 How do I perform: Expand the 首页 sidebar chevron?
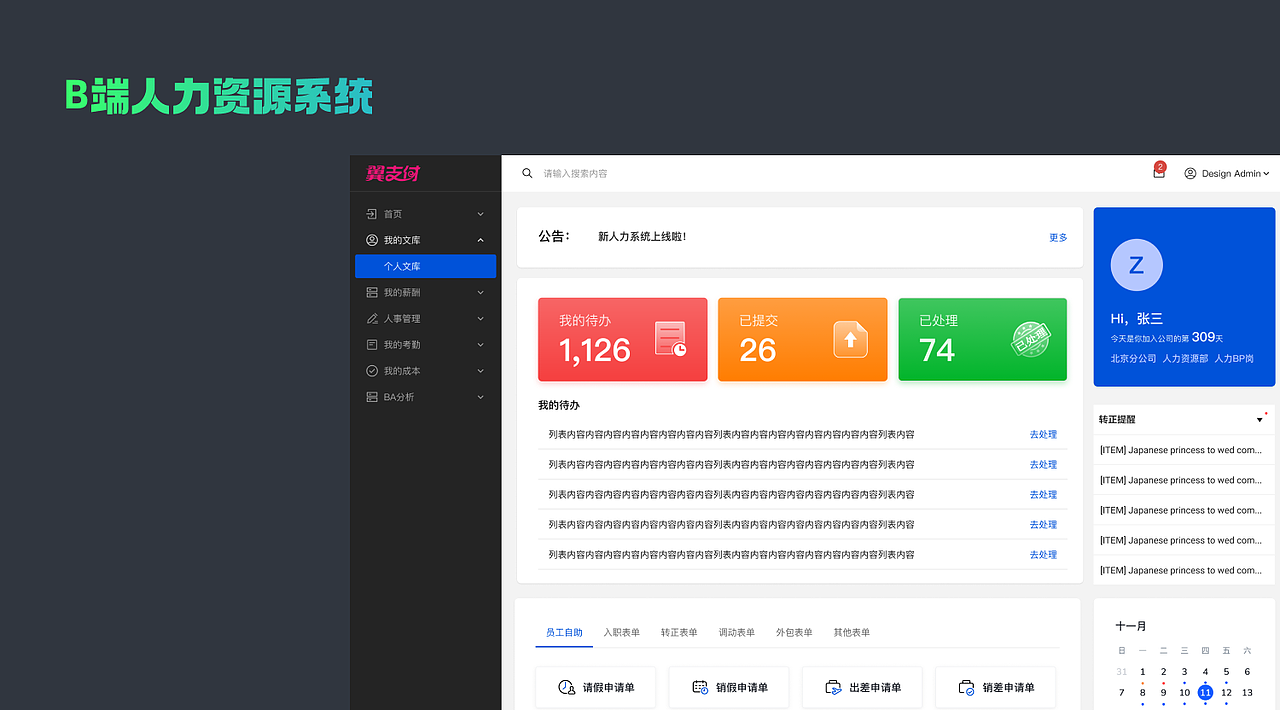(480, 214)
